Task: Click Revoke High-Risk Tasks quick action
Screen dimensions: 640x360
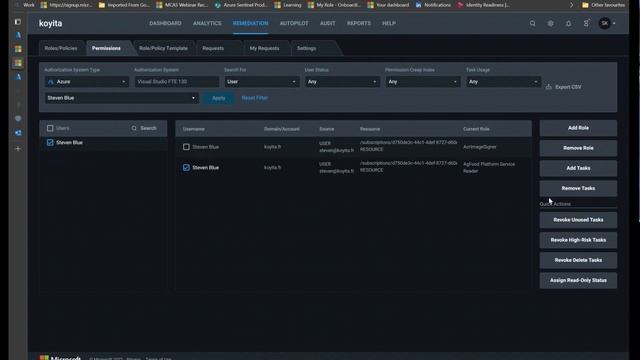Action: [x=578, y=240]
